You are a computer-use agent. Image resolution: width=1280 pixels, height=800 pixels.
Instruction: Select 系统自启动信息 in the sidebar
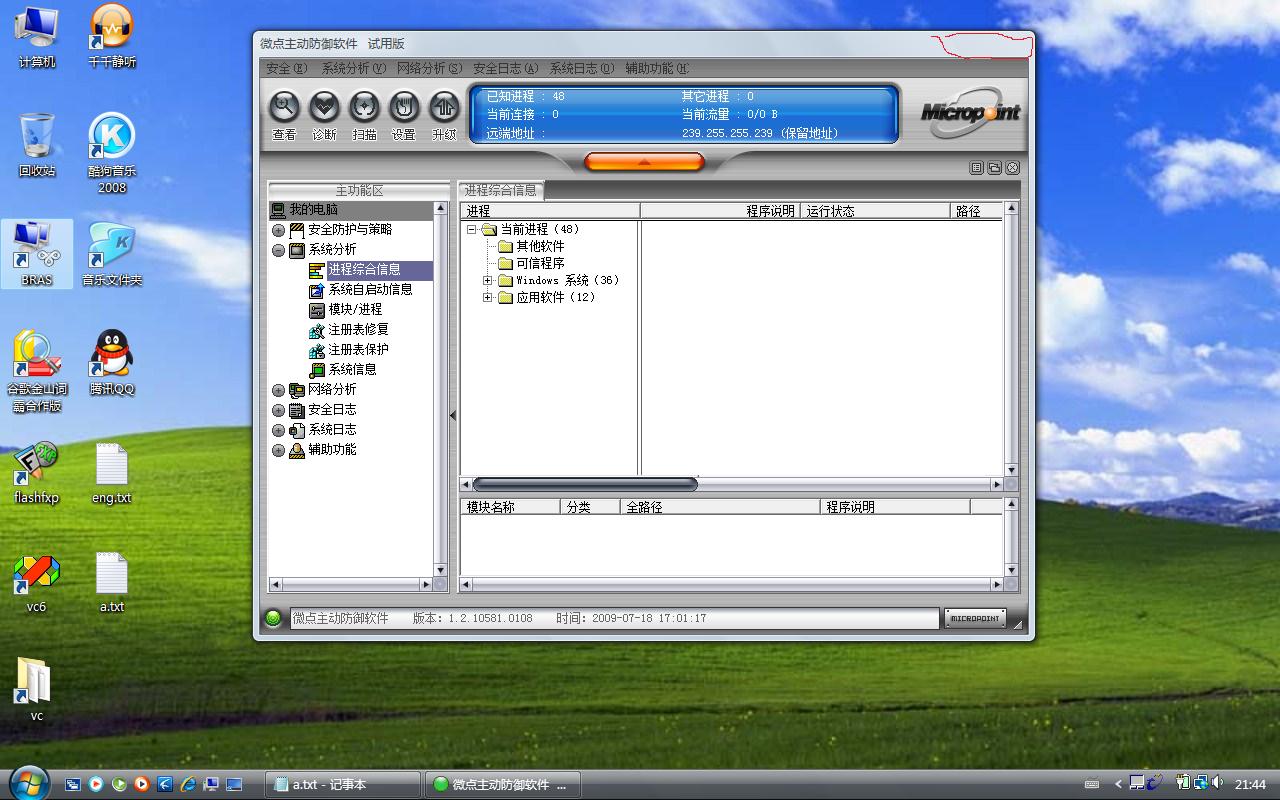tap(370, 289)
